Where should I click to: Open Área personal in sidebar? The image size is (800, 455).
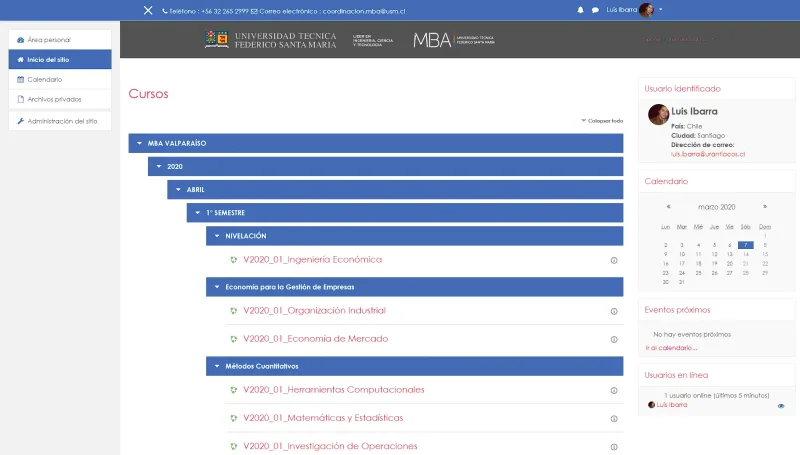click(x=60, y=39)
